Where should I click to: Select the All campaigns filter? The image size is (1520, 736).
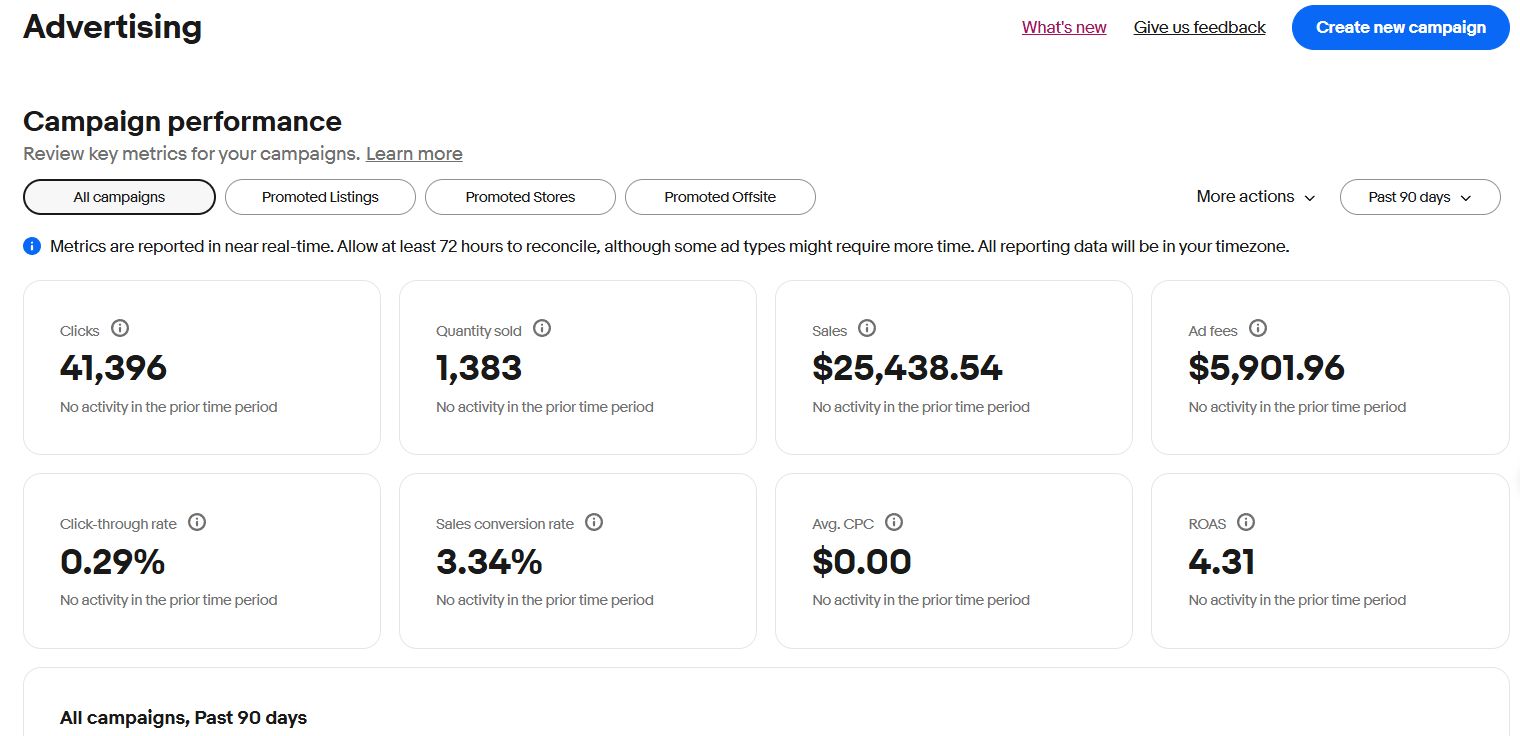point(119,197)
